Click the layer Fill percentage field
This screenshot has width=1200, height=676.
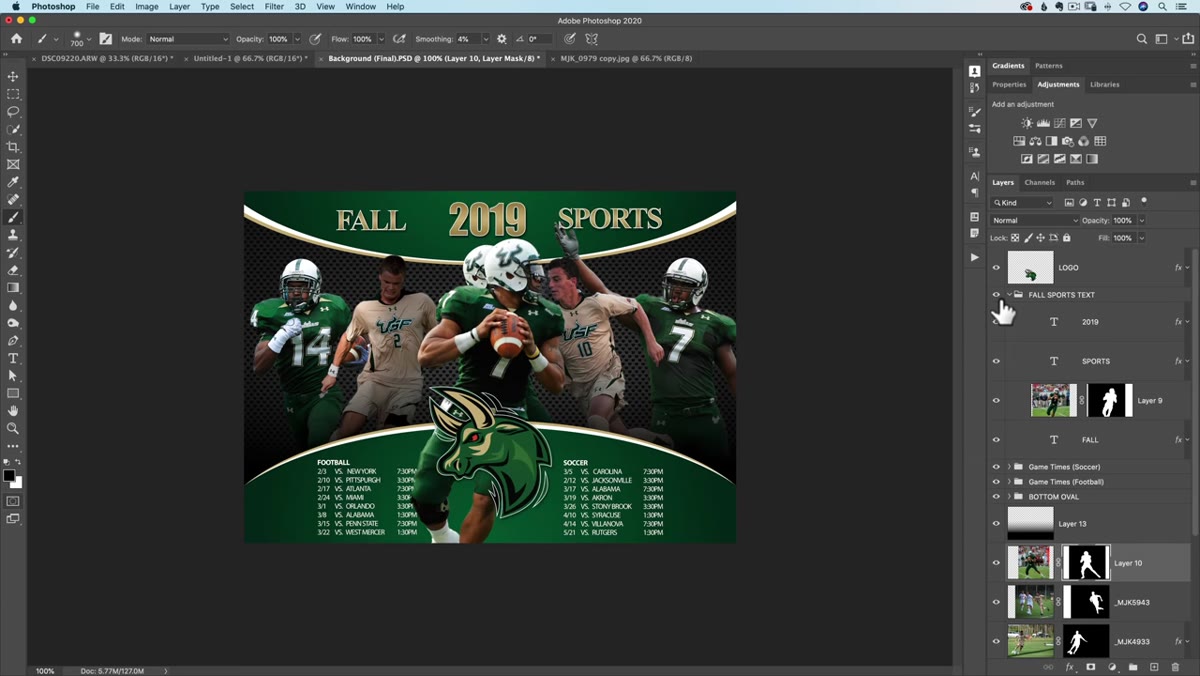click(1123, 238)
